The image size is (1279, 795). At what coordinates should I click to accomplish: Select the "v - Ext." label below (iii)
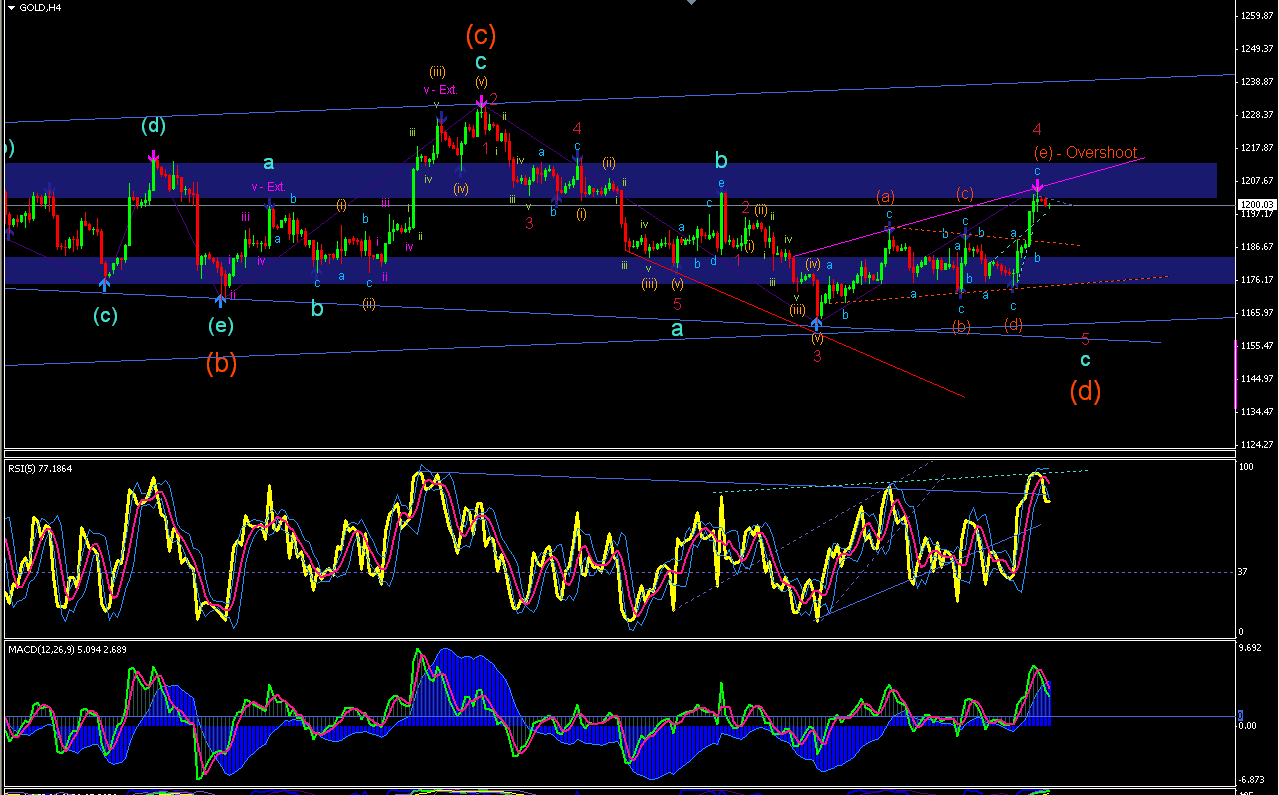439,90
